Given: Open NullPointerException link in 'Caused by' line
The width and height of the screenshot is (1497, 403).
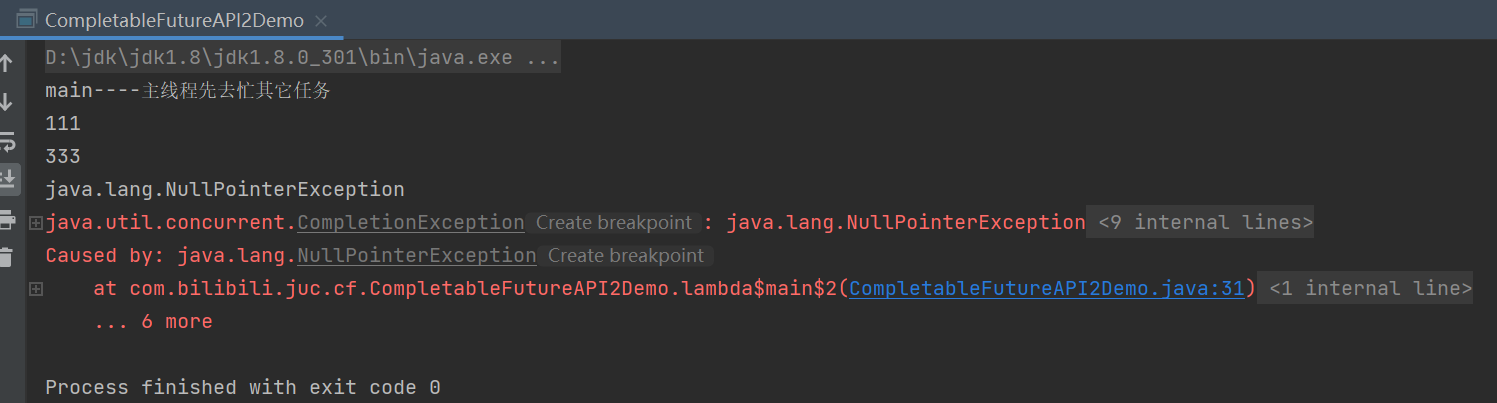Looking at the screenshot, I should [x=416, y=256].
